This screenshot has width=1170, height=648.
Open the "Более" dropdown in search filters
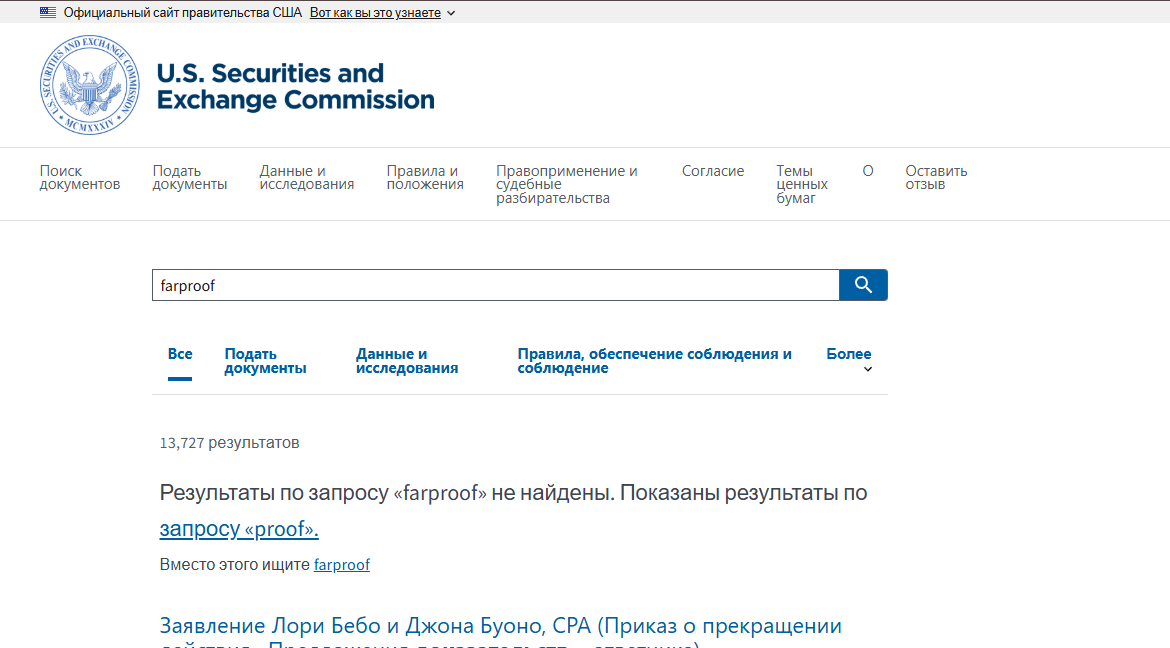[x=850, y=361]
